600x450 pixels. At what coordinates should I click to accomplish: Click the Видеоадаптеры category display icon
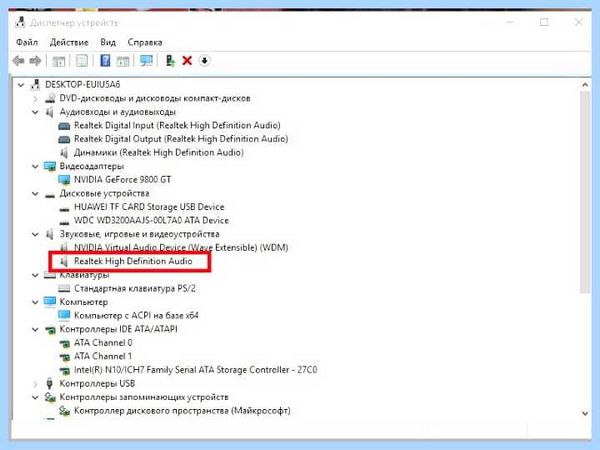point(50,166)
